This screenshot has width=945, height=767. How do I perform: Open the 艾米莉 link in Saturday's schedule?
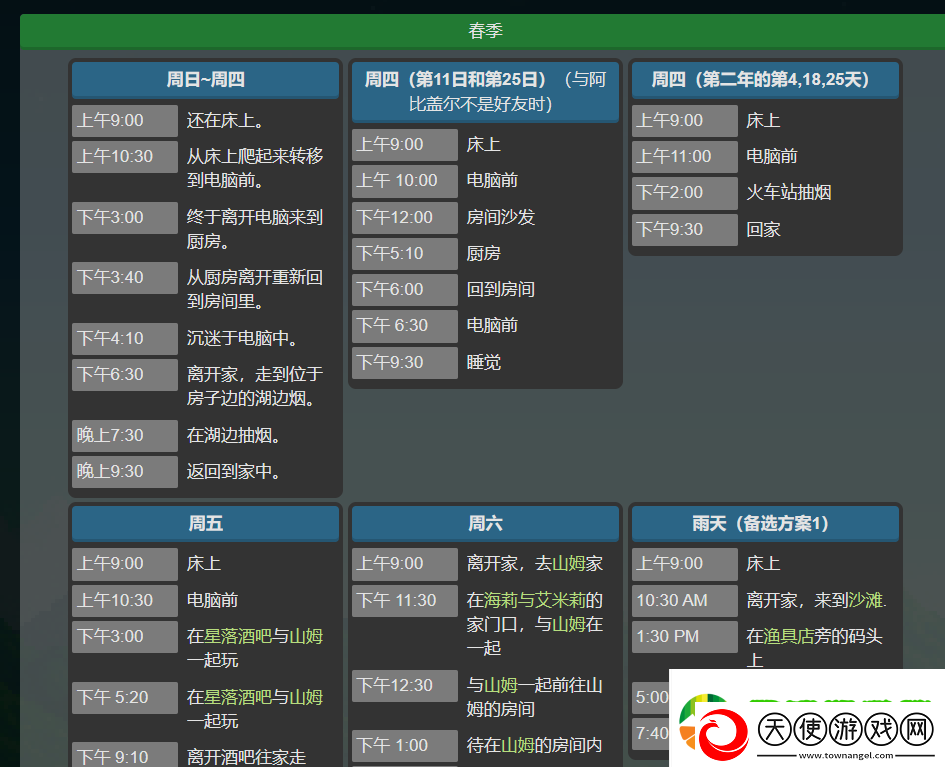pos(560,600)
